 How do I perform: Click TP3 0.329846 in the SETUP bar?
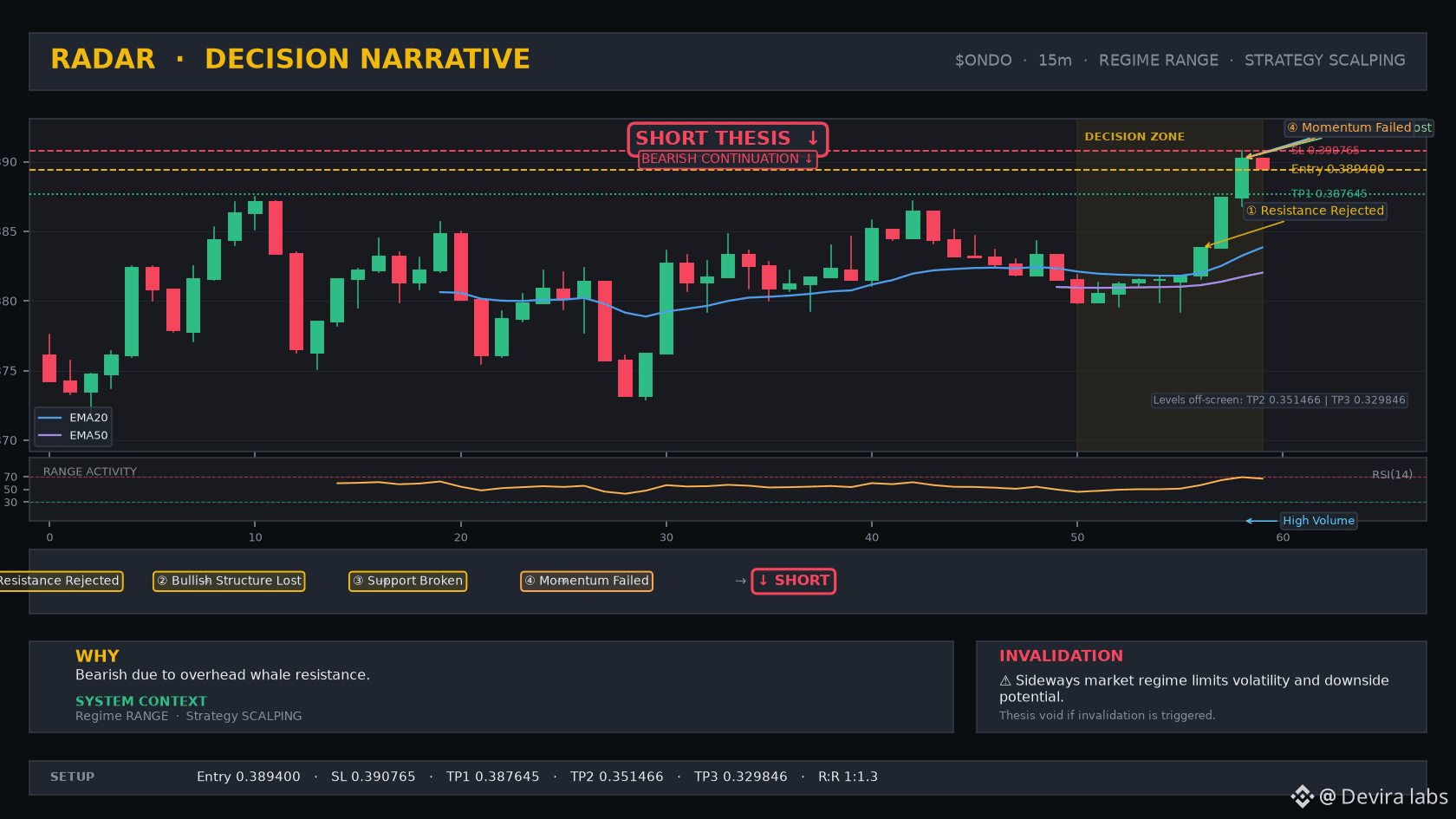coord(741,777)
